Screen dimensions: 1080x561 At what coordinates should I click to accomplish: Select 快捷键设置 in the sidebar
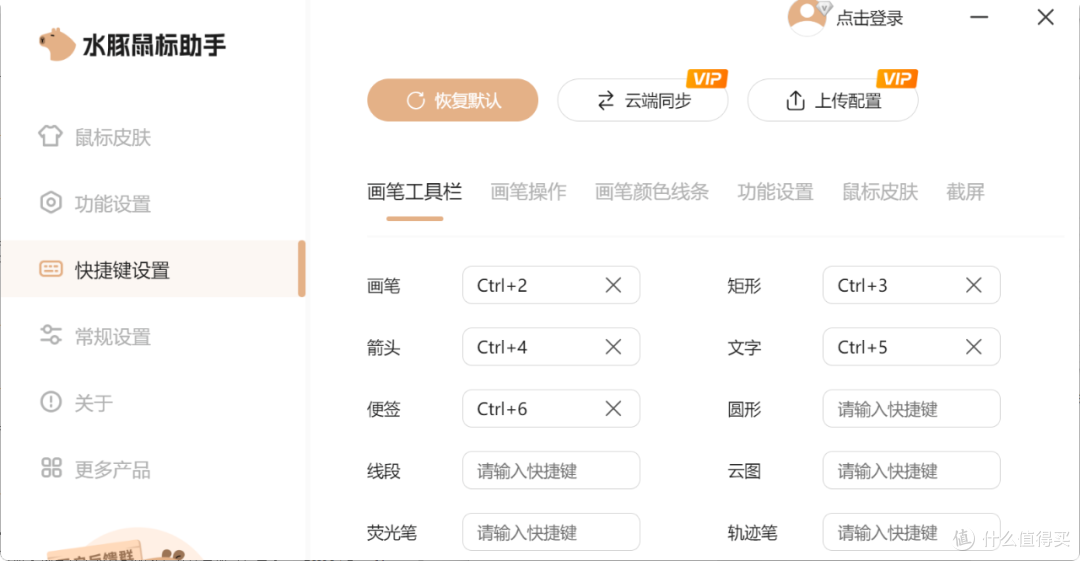pyautogui.click(x=153, y=269)
